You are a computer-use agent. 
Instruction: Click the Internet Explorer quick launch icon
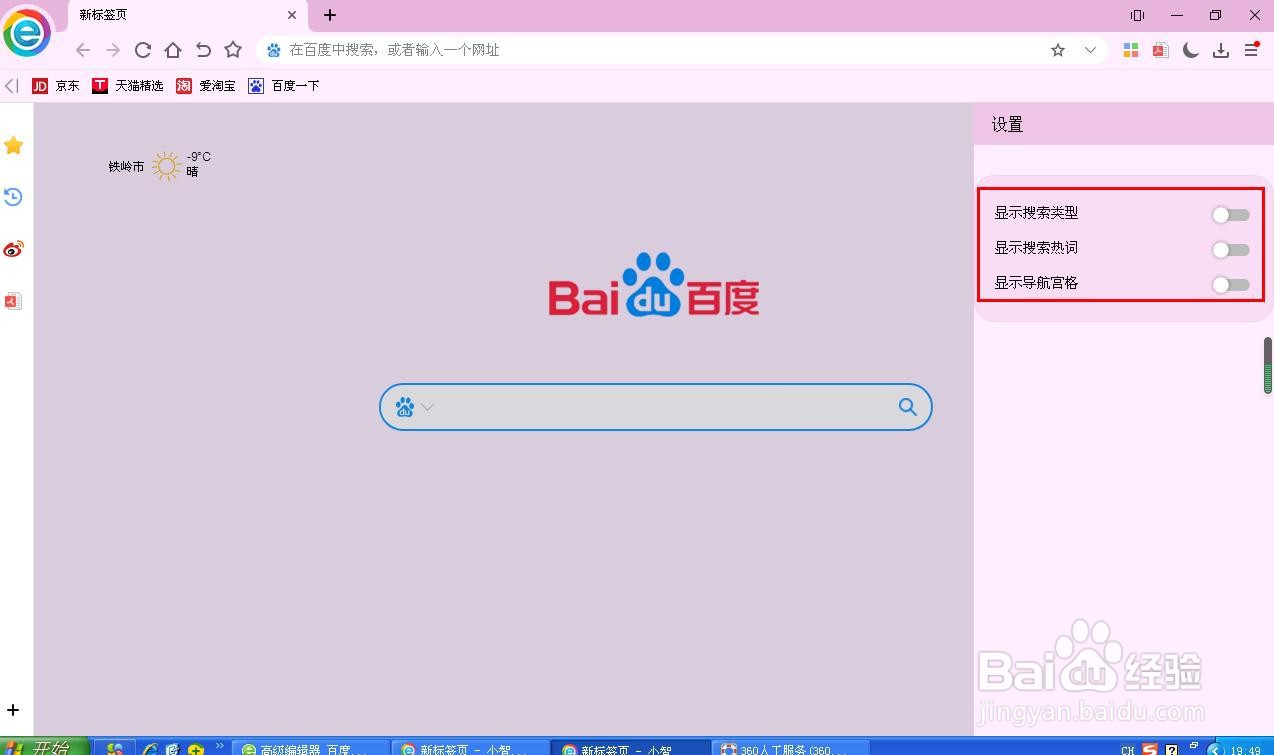(150, 749)
